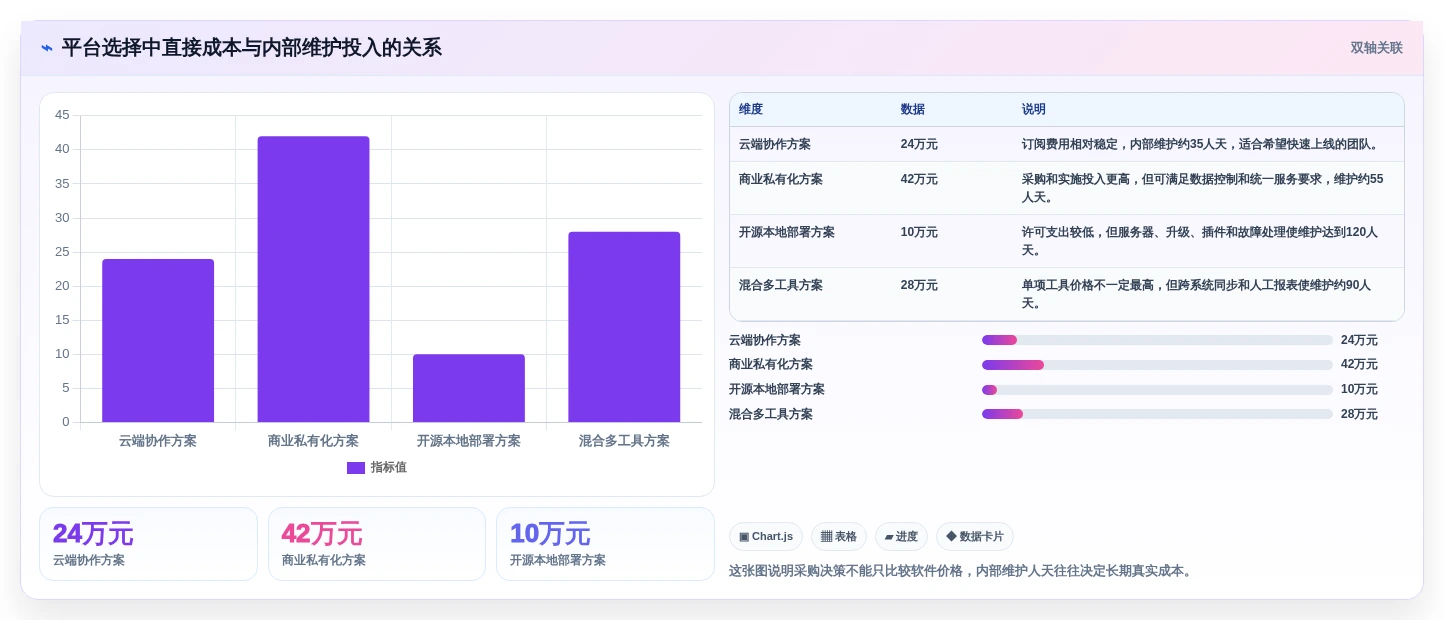
Task: Click the 说明 column header
Action: click(1034, 110)
